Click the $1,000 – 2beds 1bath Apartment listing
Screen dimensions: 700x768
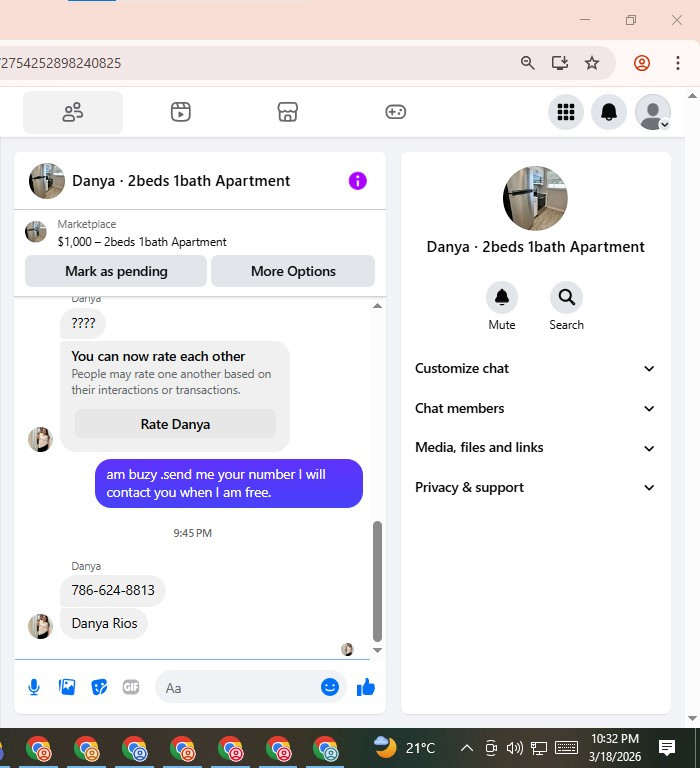142,242
